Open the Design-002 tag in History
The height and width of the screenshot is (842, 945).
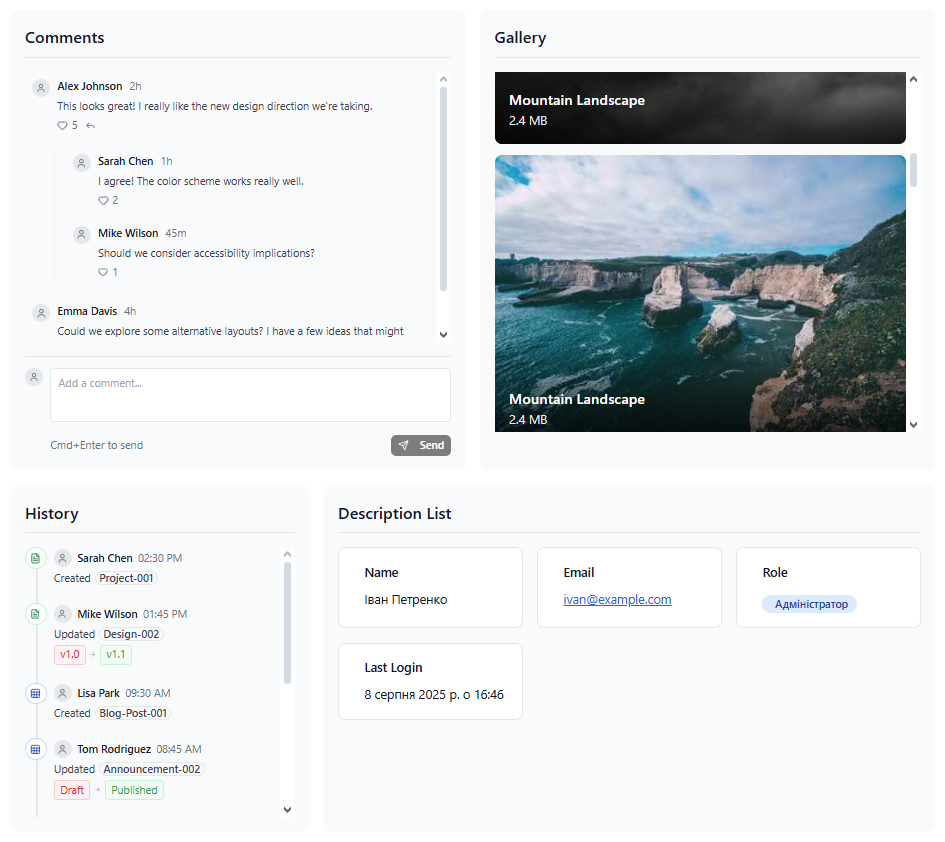pos(131,634)
